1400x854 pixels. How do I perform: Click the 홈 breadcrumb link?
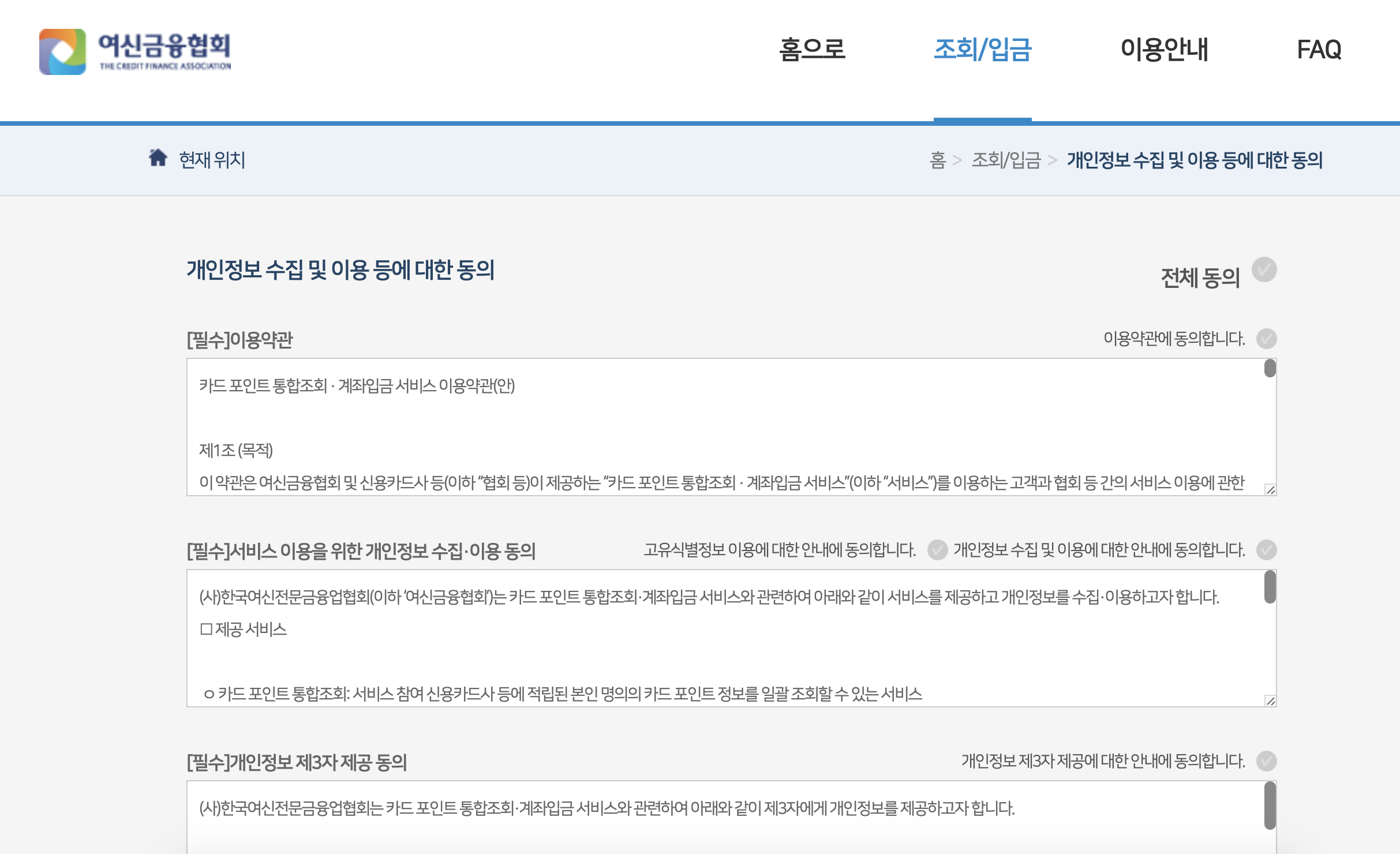[938, 160]
